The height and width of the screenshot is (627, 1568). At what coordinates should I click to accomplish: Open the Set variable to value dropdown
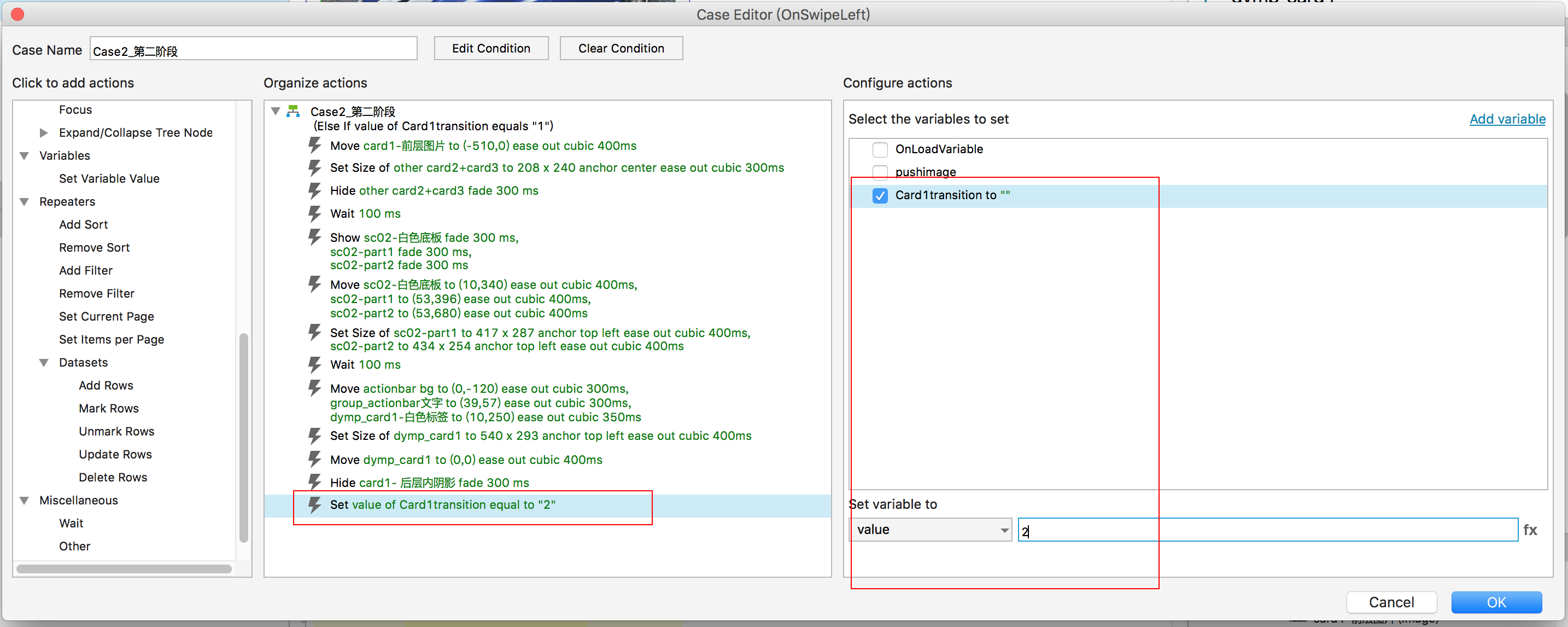[x=930, y=530]
